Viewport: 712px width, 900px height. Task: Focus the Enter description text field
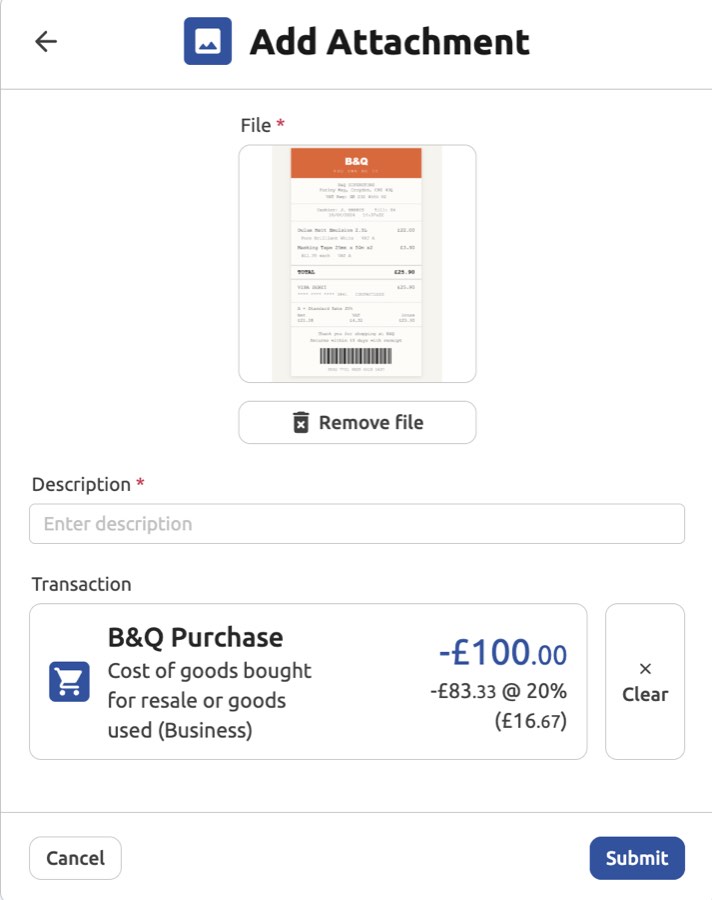tap(357, 524)
